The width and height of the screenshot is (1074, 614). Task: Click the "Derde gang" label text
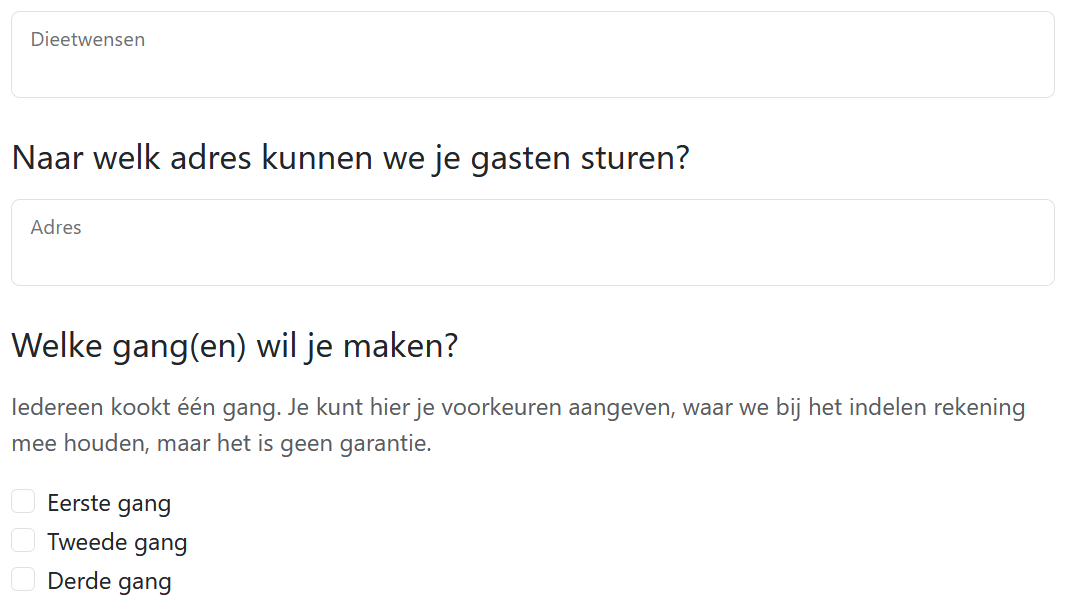point(109,581)
